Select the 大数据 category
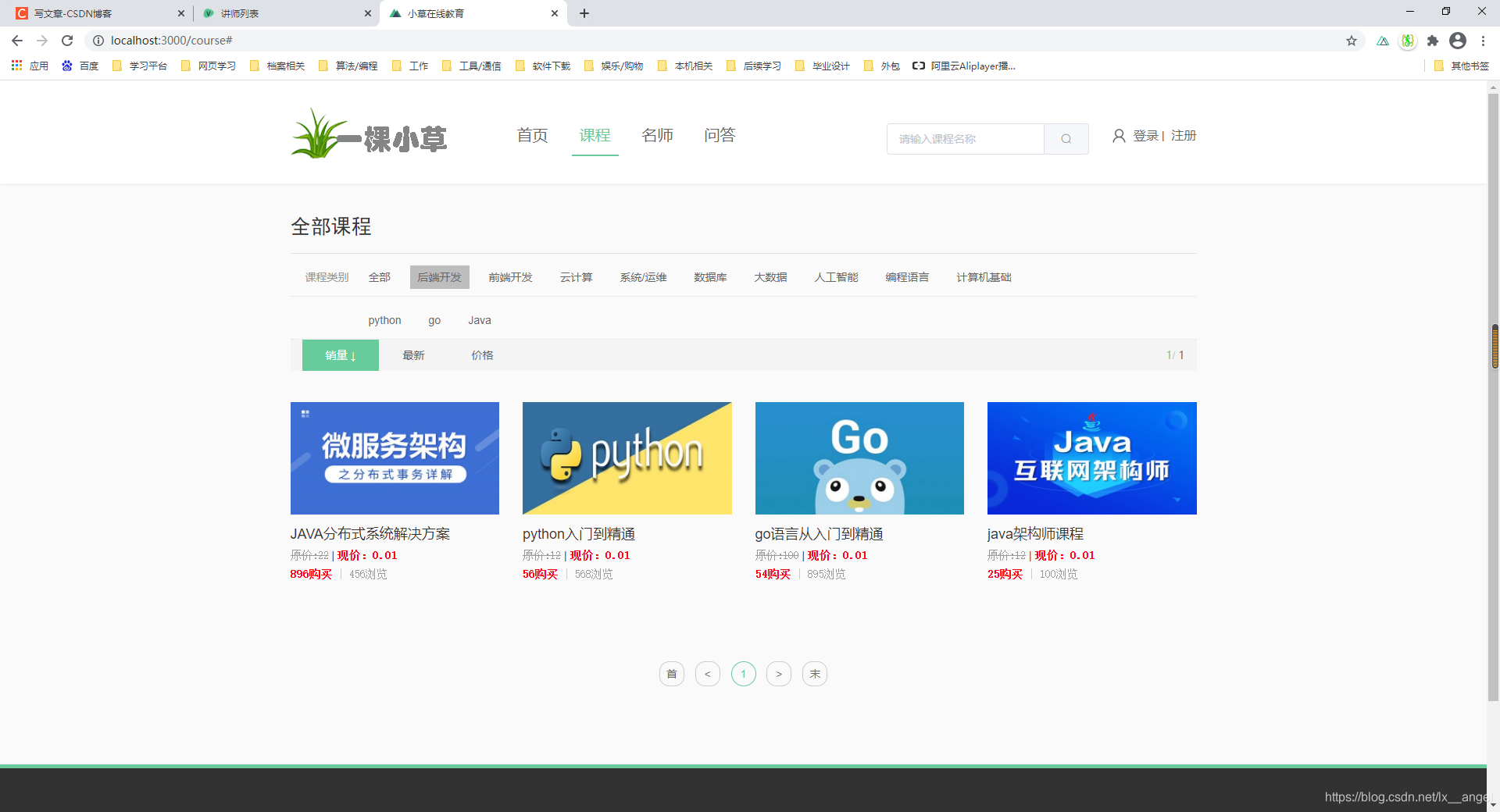 click(x=771, y=277)
